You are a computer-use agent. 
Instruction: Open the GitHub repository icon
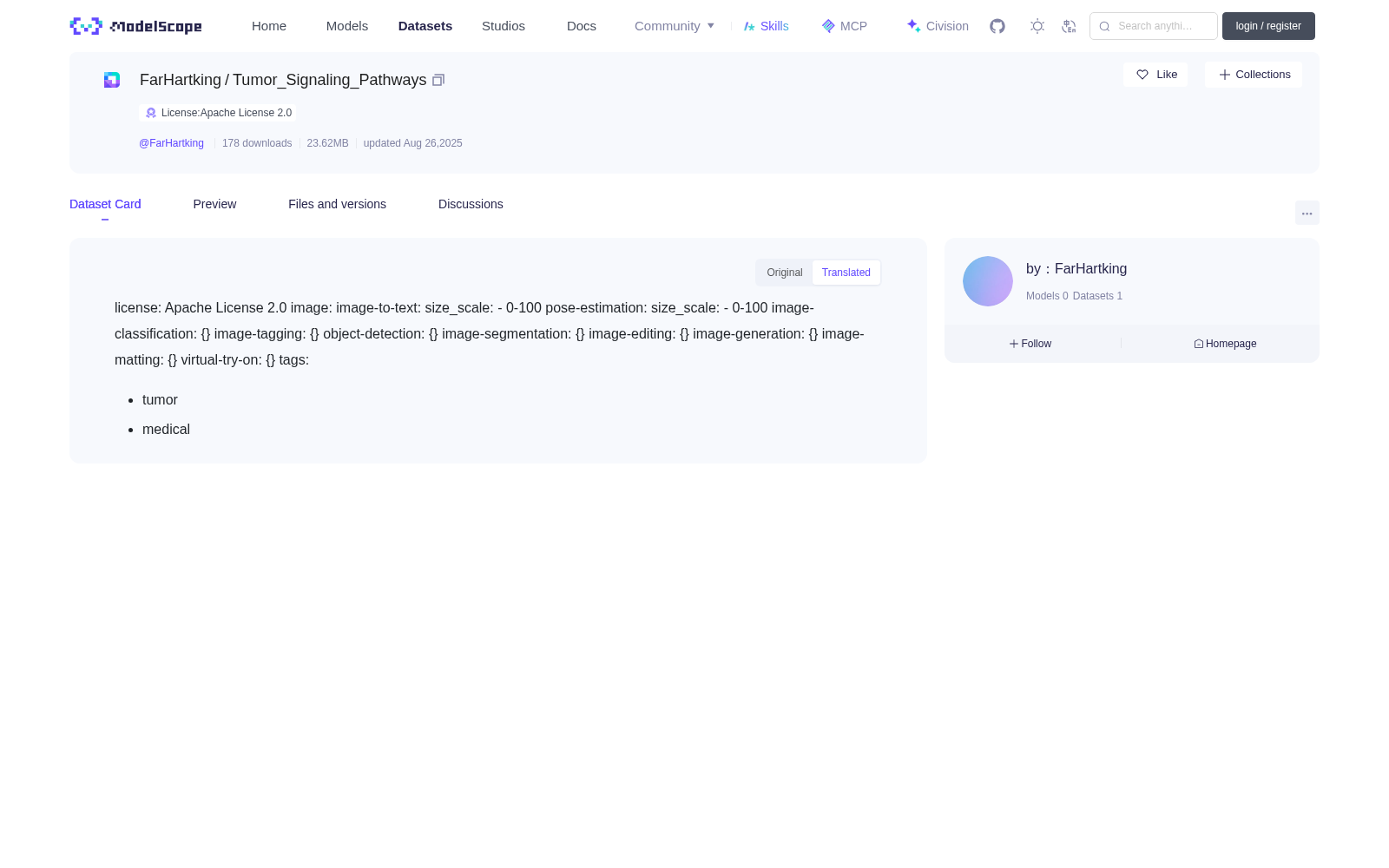tap(997, 26)
